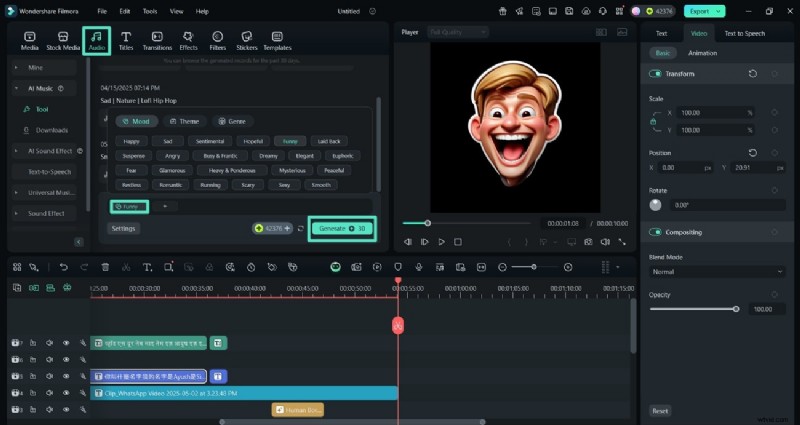Hide the WhatsApp video clip track
Viewport: 800px width, 425px height.
[x=66, y=393]
